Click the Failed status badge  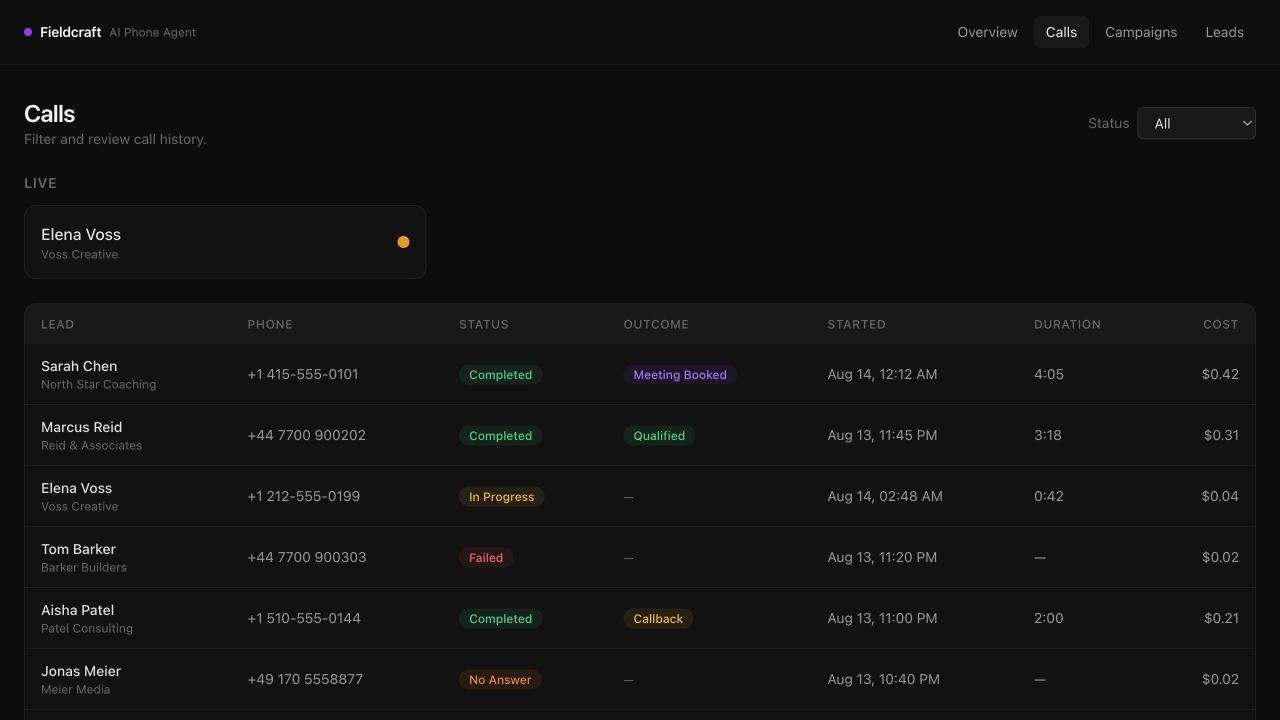(486, 558)
